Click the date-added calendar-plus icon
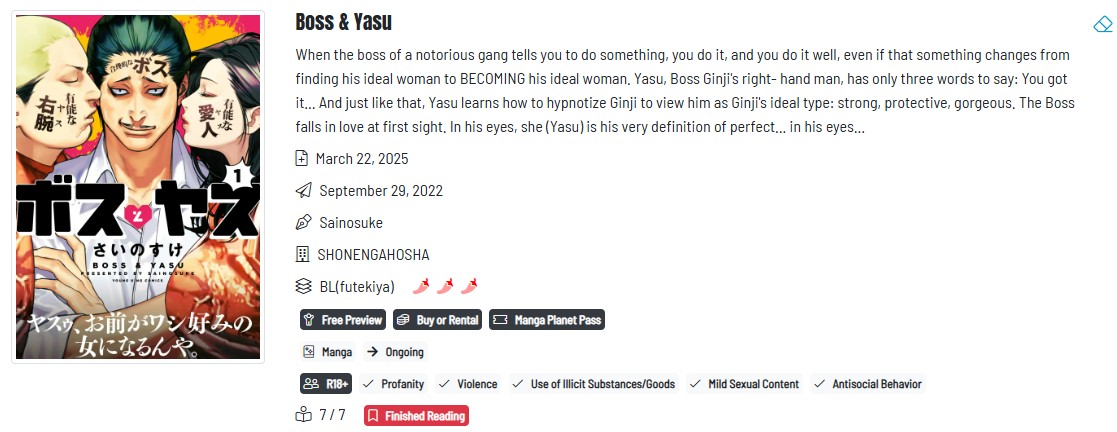The width and height of the screenshot is (1117, 432). tap(303, 159)
